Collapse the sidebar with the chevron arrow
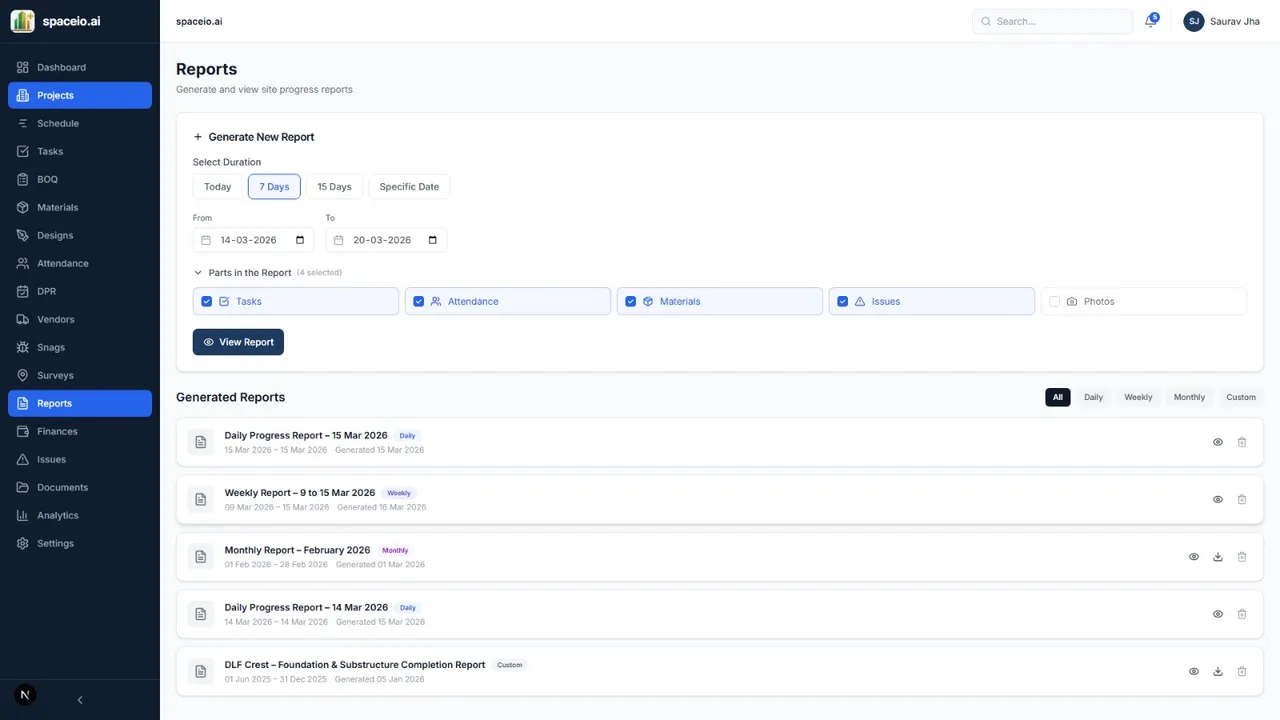 80,700
